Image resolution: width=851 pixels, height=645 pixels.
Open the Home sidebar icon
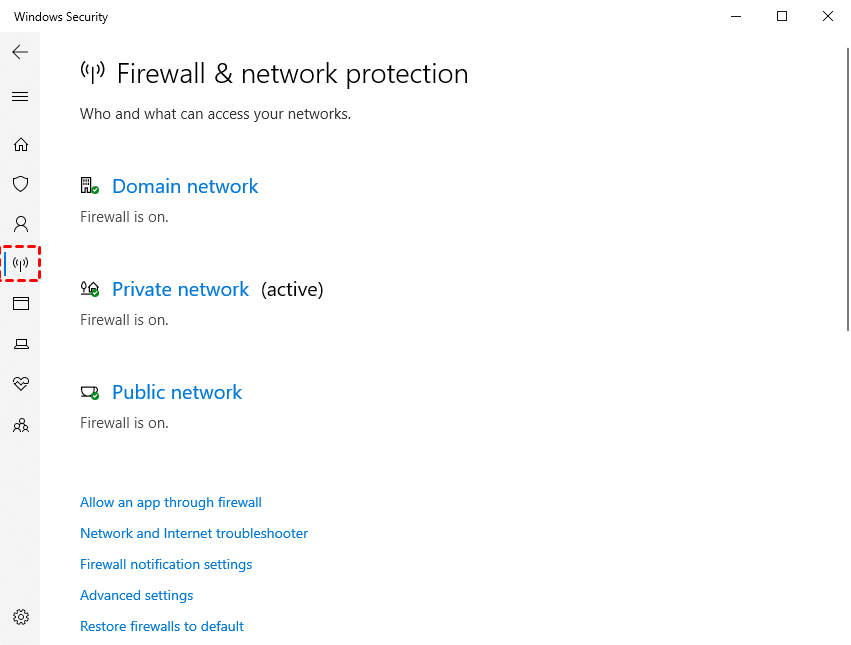click(20, 145)
